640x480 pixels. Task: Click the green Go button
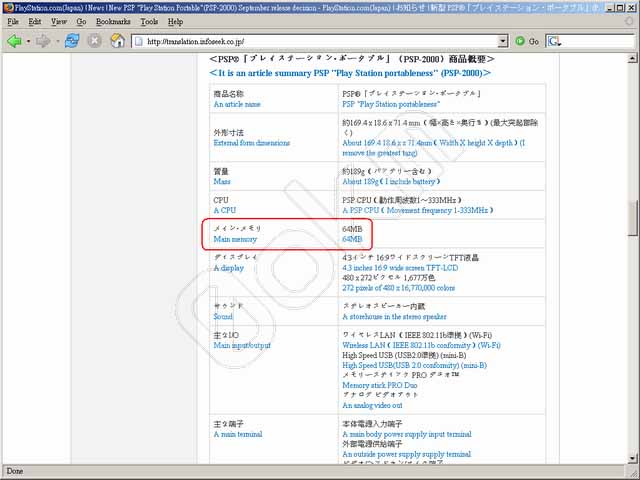527,41
